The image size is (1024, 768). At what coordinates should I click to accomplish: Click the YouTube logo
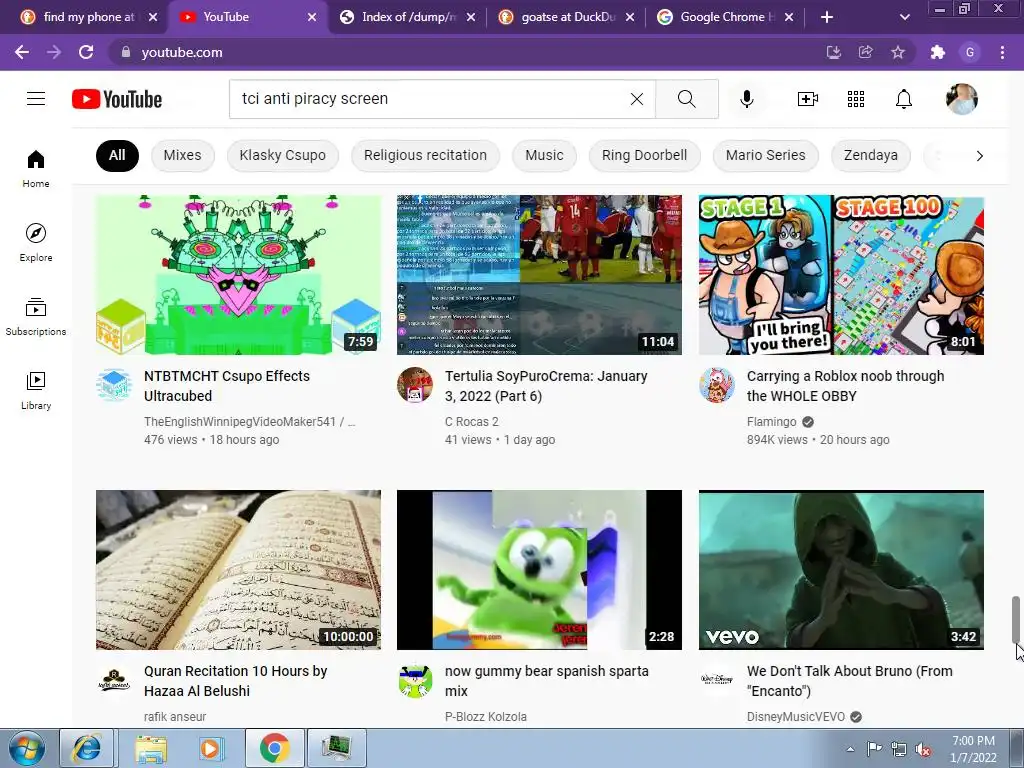[117, 99]
